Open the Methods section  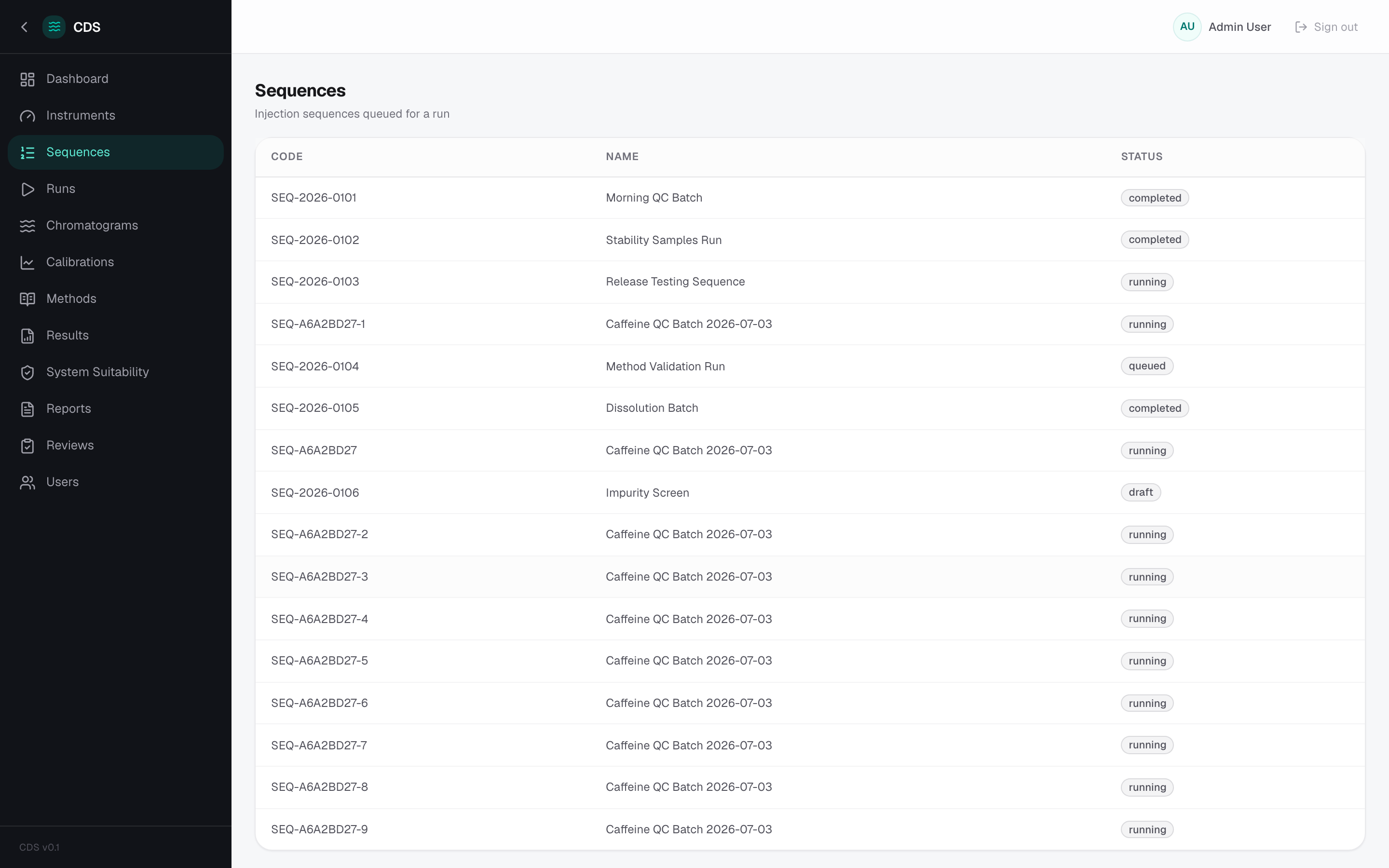click(x=115, y=299)
